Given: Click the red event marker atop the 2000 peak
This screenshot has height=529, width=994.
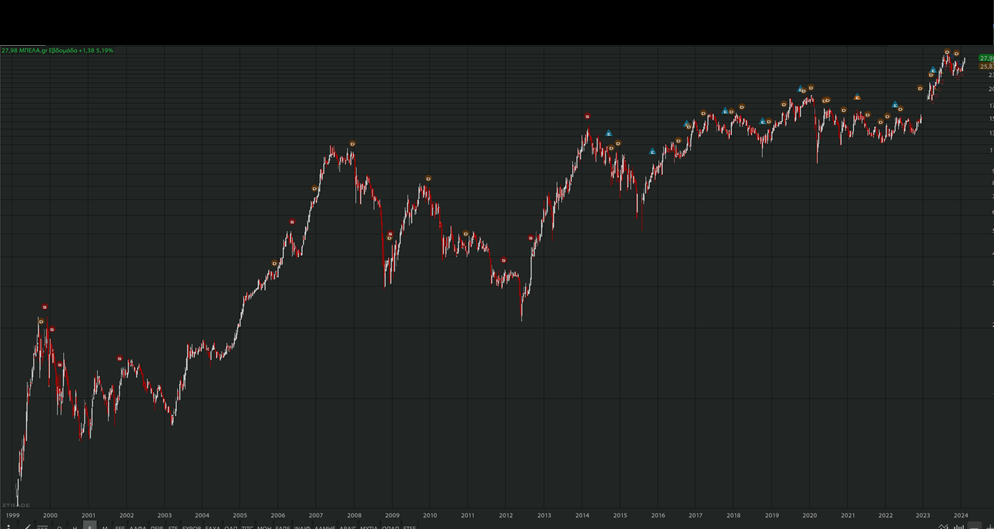Looking at the screenshot, I should pyautogui.click(x=45, y=308).
